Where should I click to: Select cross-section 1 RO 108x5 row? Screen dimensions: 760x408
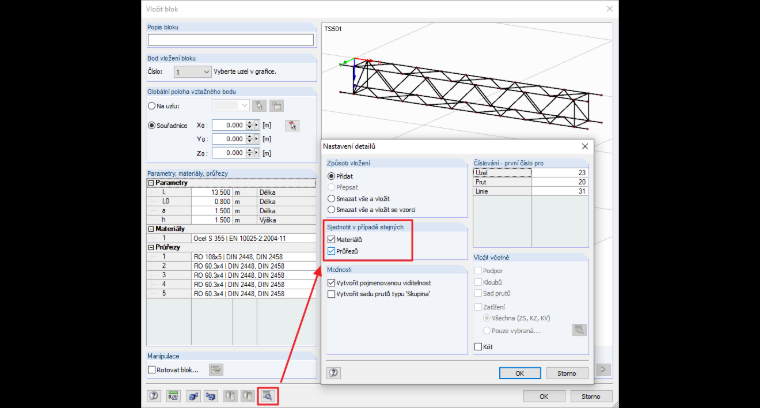click(x=232, y=256)
